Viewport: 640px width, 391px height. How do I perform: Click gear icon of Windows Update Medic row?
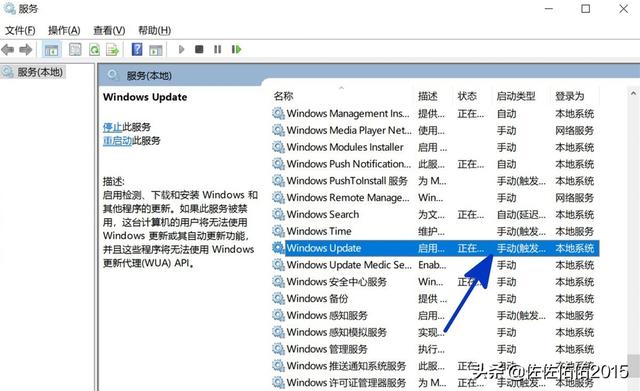coord(278,265)
